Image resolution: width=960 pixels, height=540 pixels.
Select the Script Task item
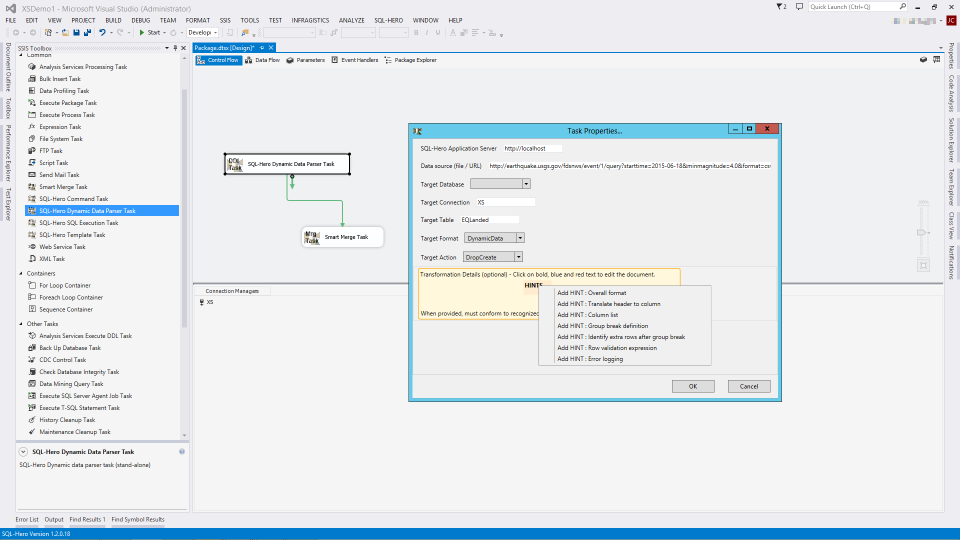[53, 163]
